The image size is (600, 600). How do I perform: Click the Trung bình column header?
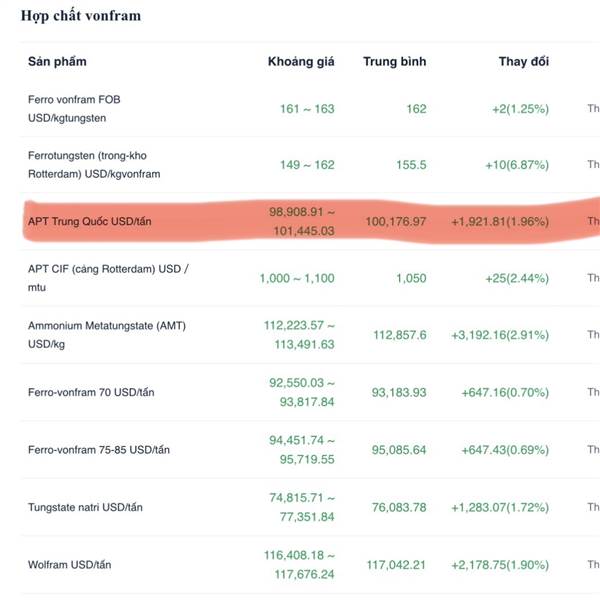click(x=394, y=62)
